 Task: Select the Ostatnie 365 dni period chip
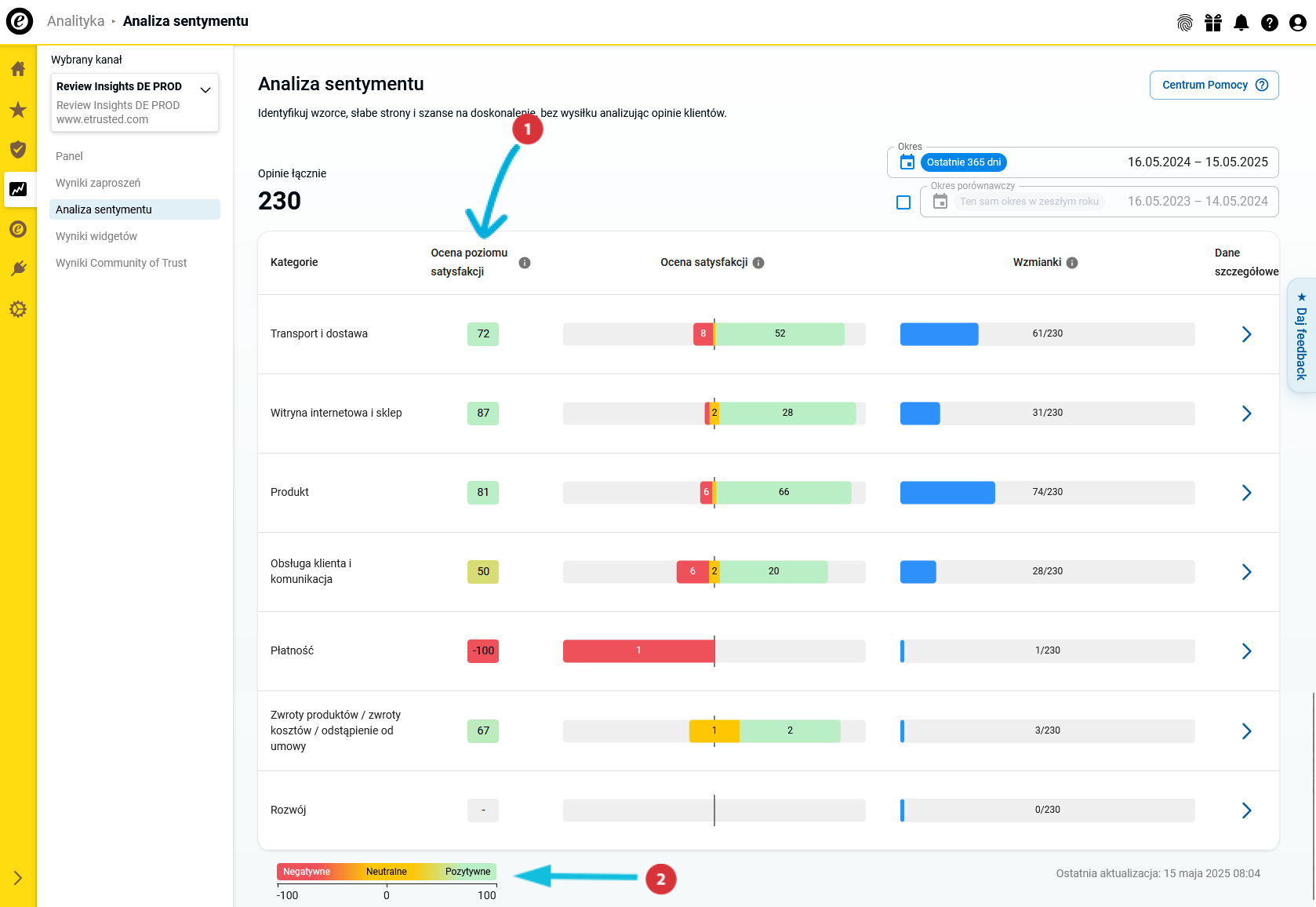[x=963, y=162]
